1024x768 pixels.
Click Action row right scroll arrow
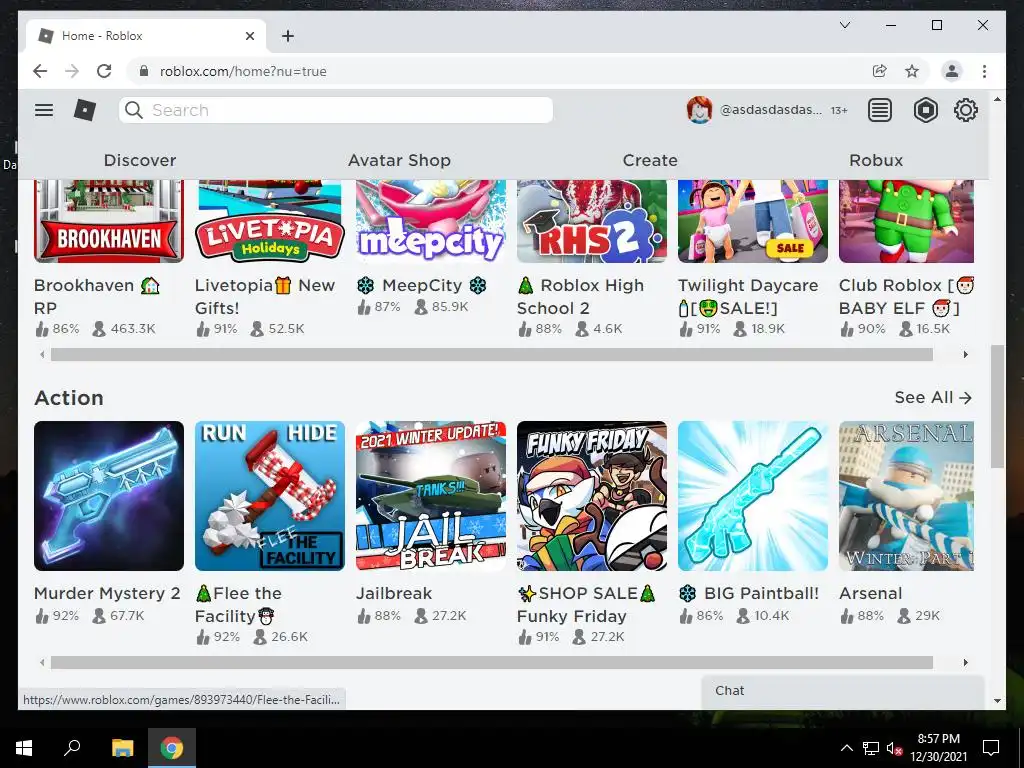pos(966,662)
